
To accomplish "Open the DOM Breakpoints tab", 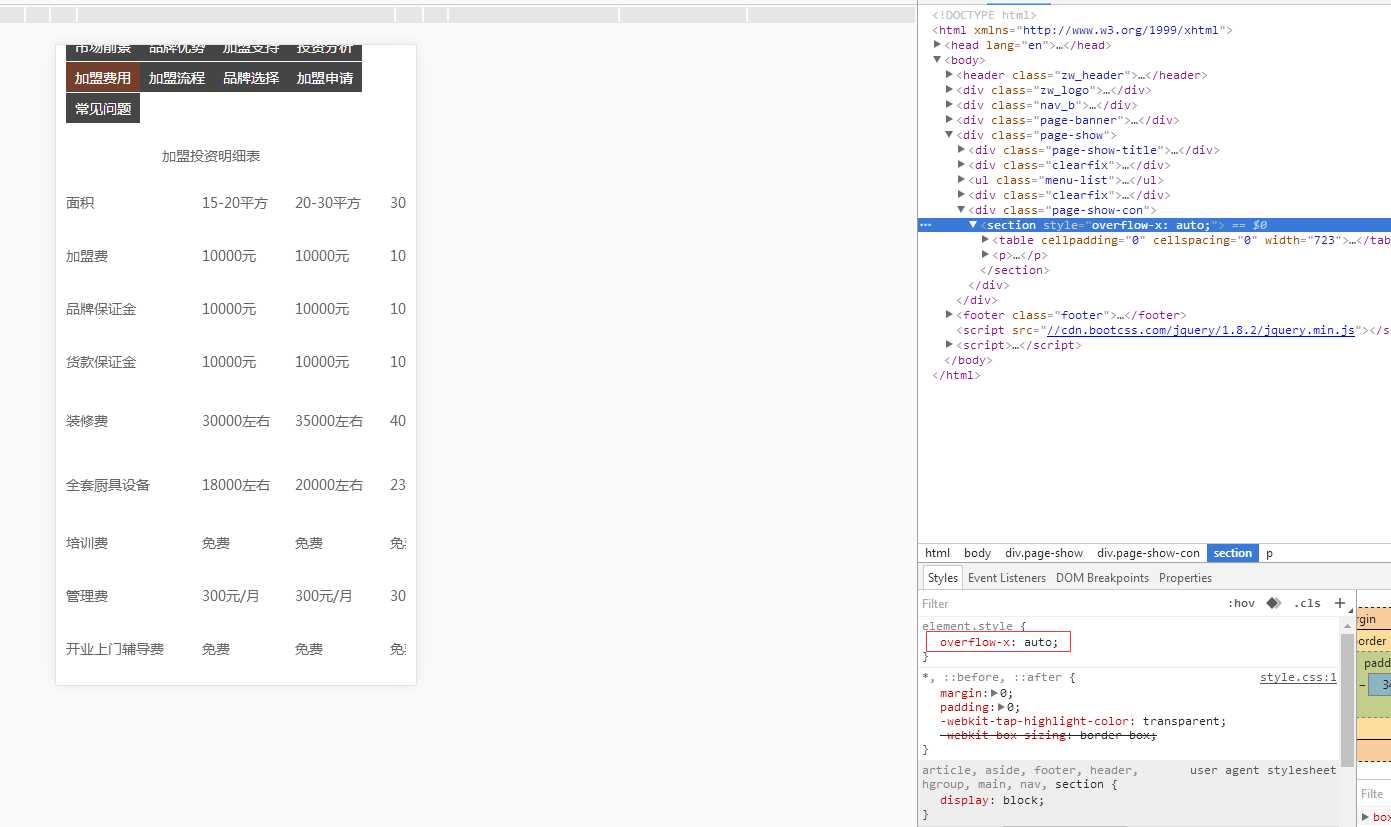I will coord(1102,578).
